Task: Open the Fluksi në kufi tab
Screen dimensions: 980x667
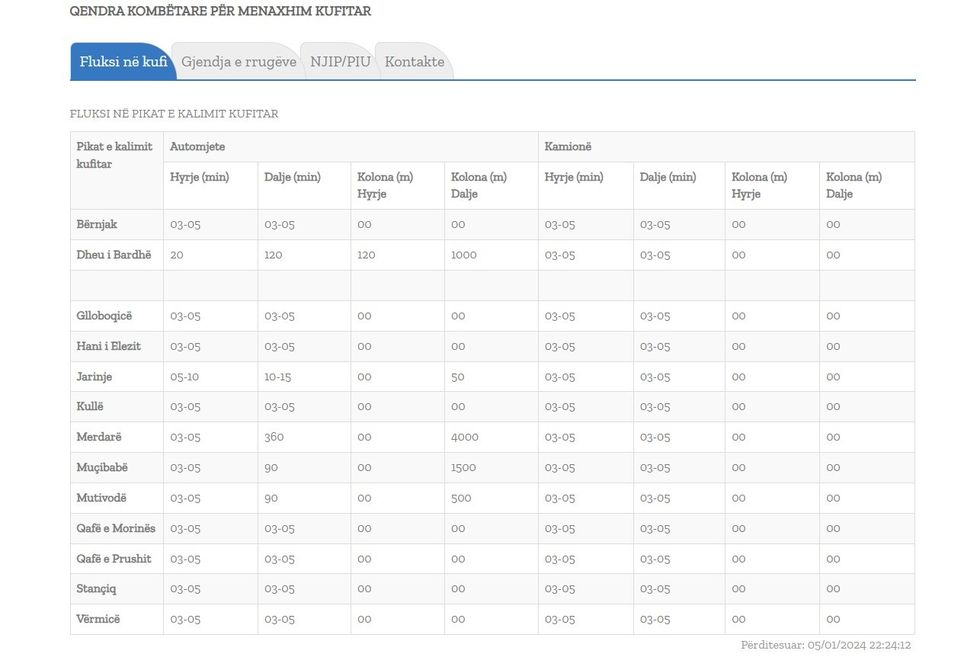Action: (x=122, y=62)
